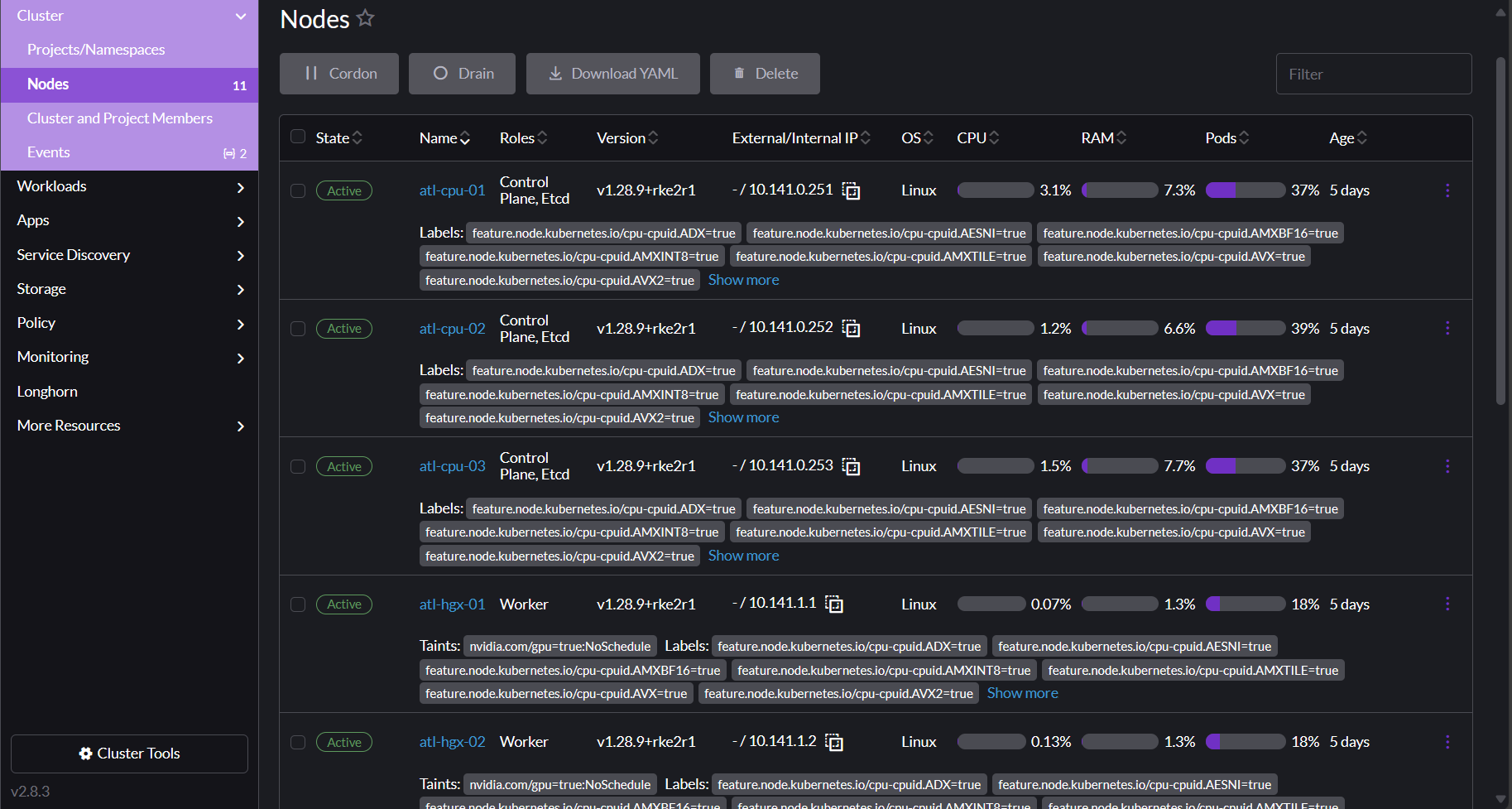Click the trash icon on the Delete button
The width and height of the screenshot is (1512, 809).
coord(739,73)
